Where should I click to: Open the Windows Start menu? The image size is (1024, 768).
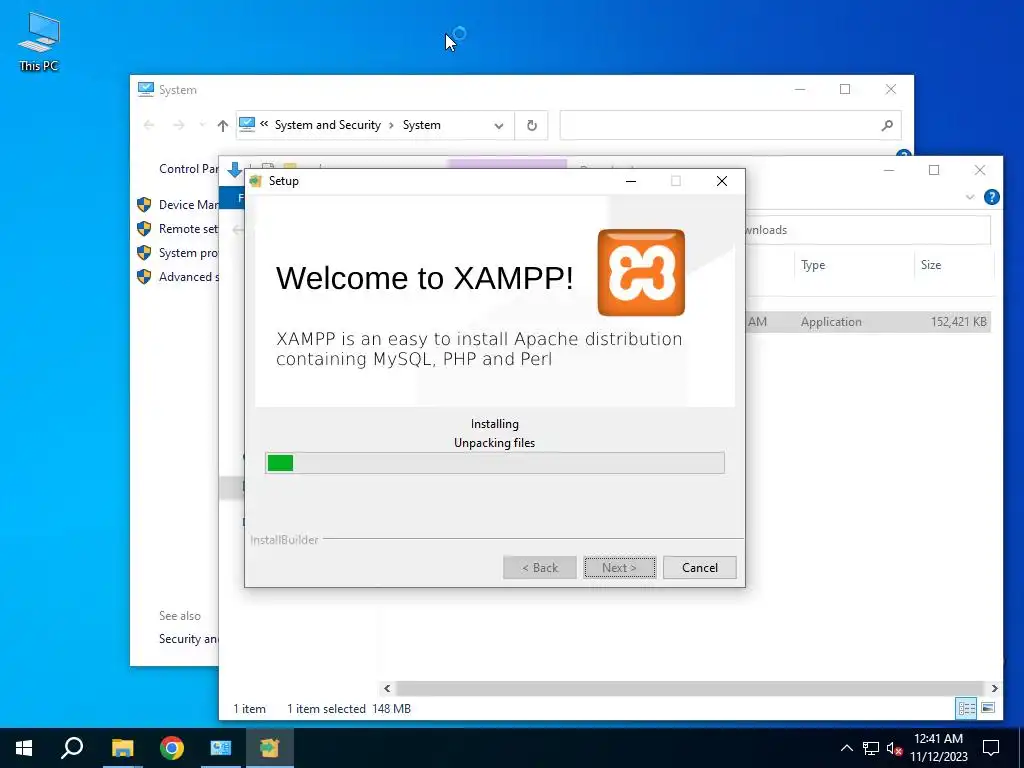(24, 748)
